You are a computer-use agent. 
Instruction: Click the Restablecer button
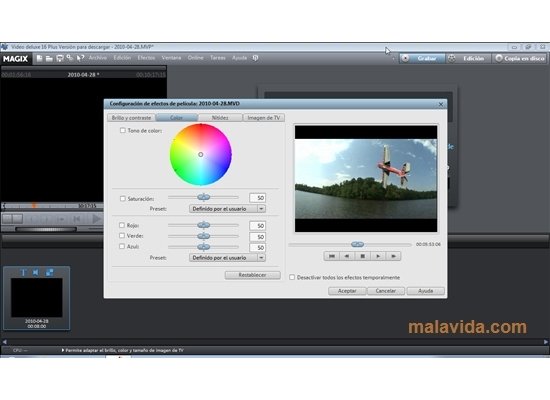click(x=253, y=275)
